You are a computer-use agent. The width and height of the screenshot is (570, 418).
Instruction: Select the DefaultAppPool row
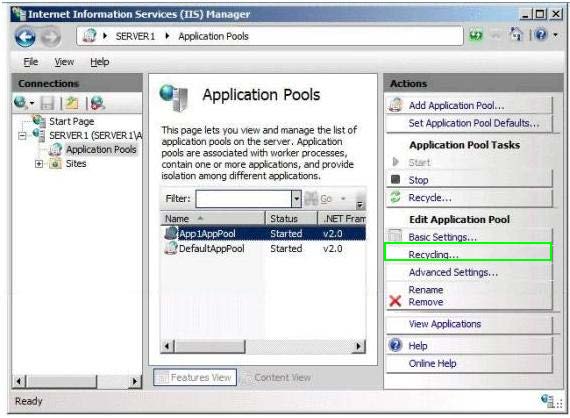(x=263, y=249)
